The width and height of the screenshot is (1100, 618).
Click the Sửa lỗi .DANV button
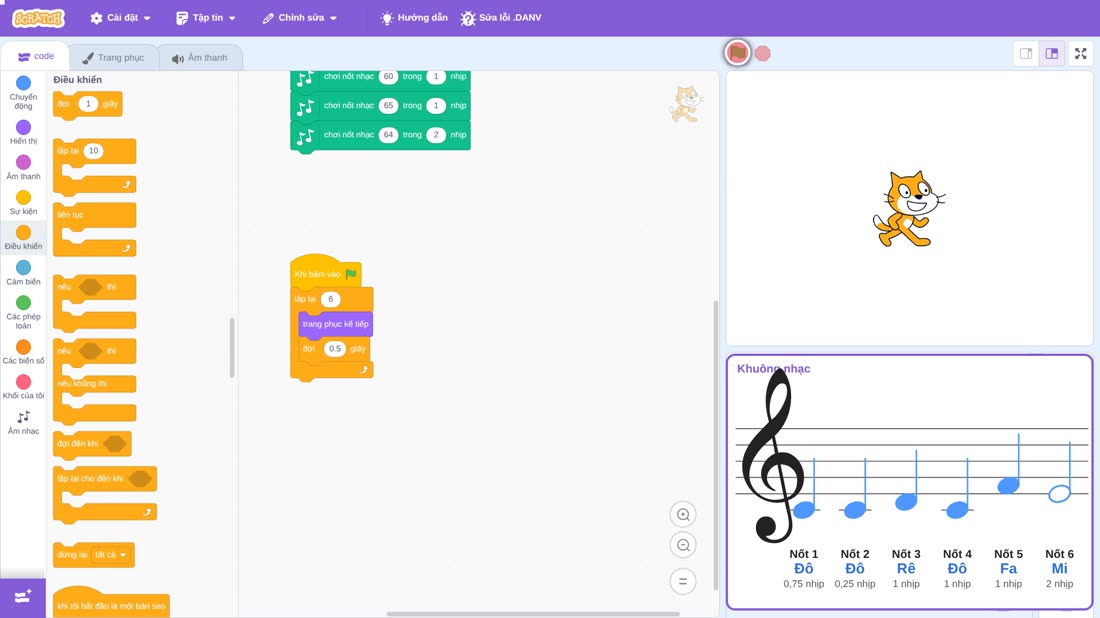tap(501, 18)
